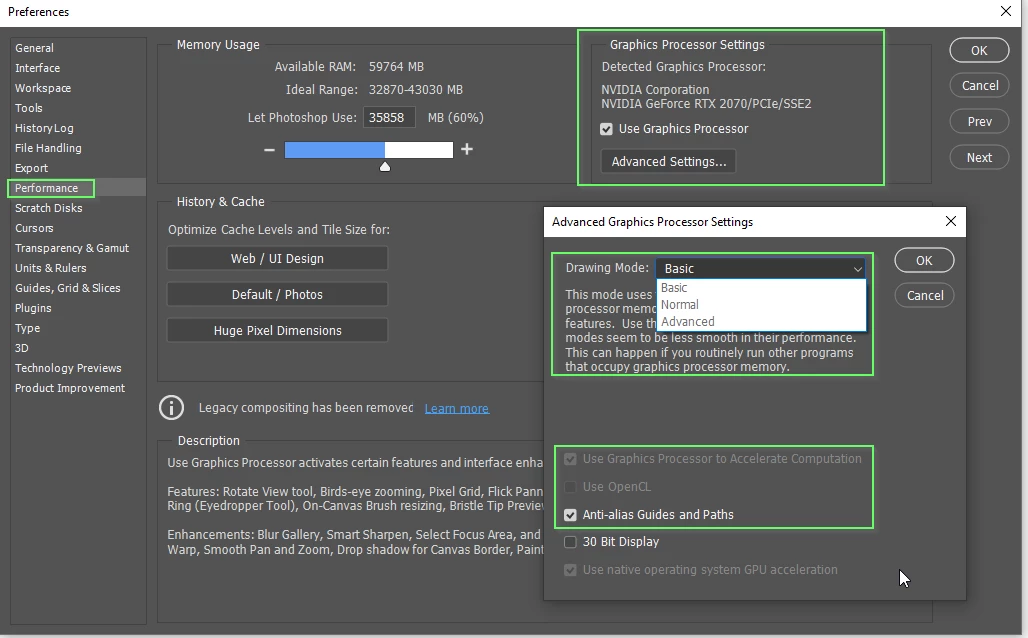
Task: Click Cancel in Advanced Graphics Processor Settings
Action: 924,296
